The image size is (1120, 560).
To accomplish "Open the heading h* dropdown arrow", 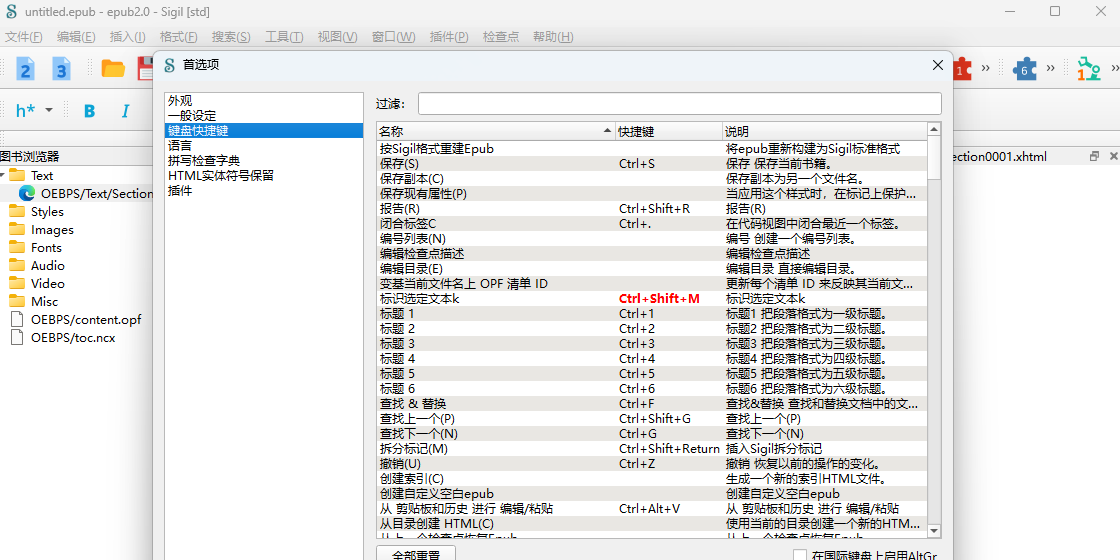I will 49,110.
